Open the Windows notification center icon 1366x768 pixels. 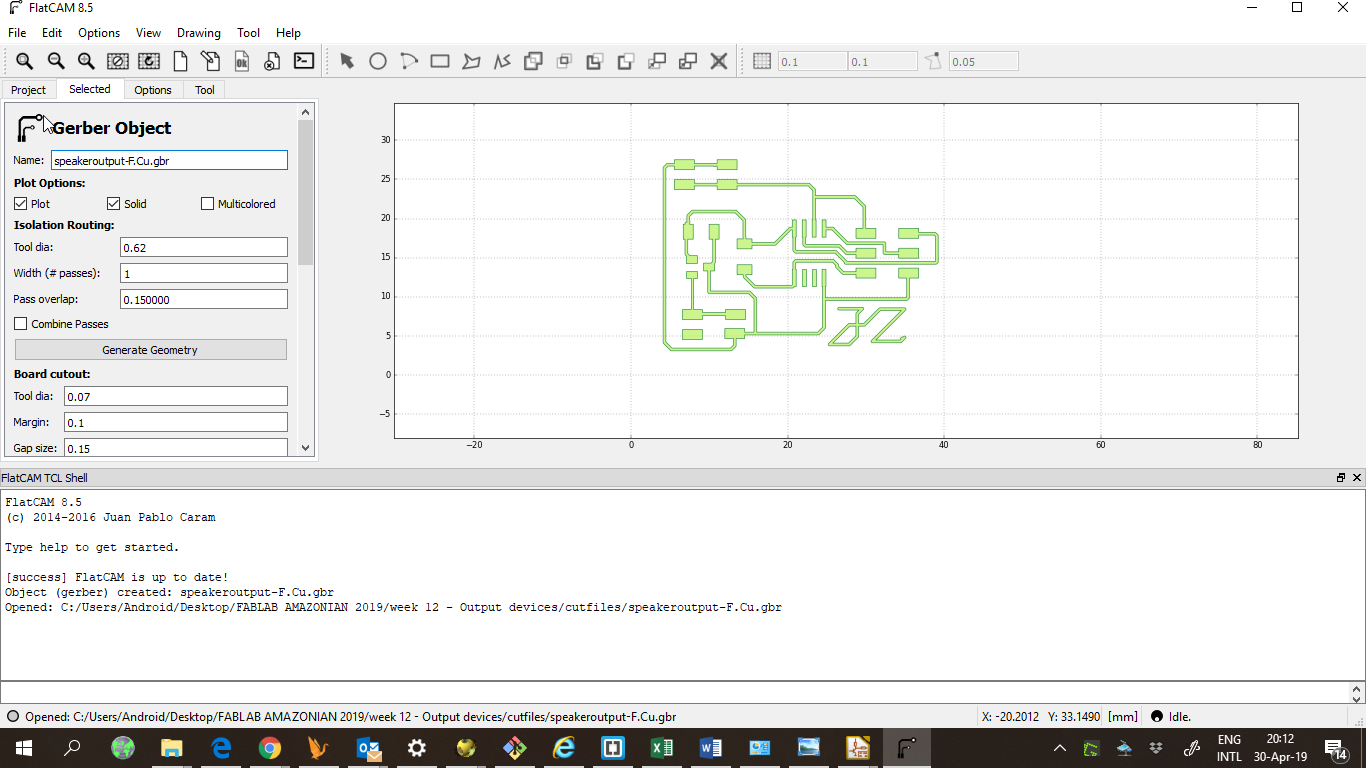point(1335,748)
